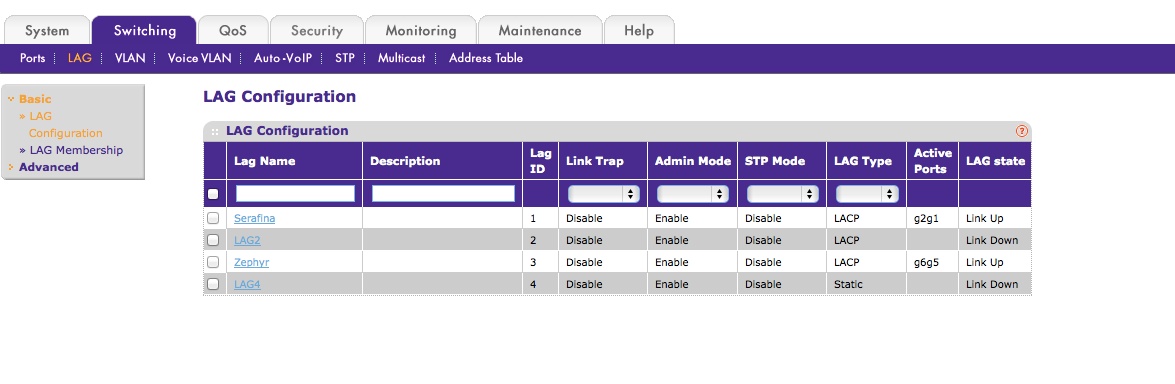
Task: Open the STP Mode dropdown
Action: [x=782, y=194]
